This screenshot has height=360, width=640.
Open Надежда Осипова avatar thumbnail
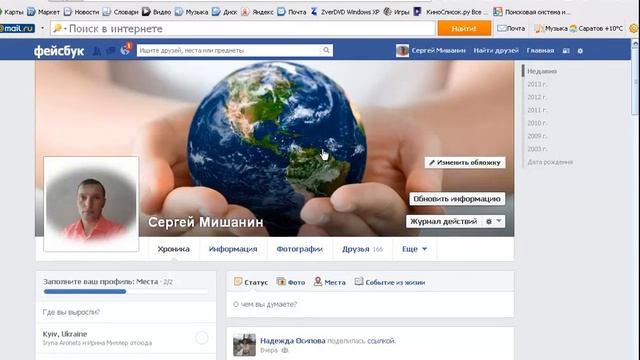coord(244,345)
